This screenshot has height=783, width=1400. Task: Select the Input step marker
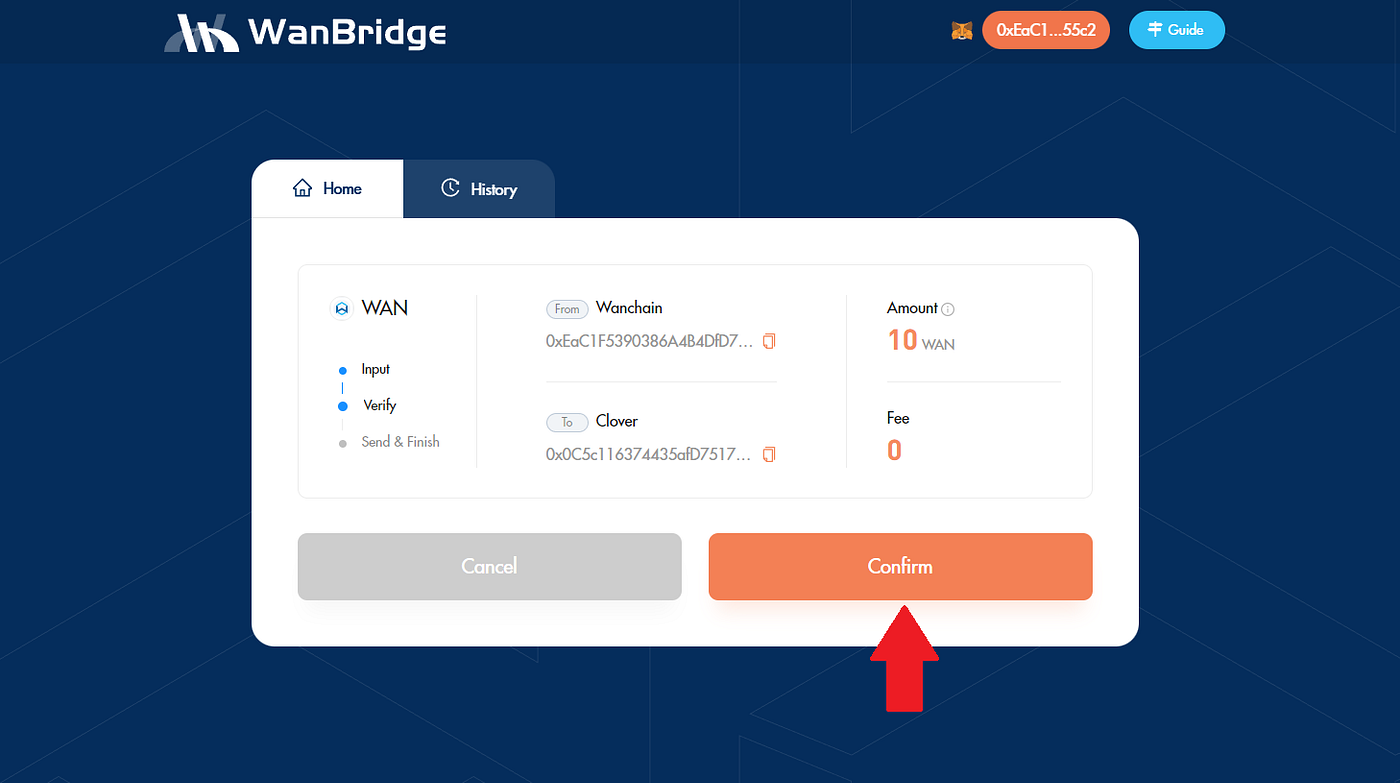pos(343,370)
